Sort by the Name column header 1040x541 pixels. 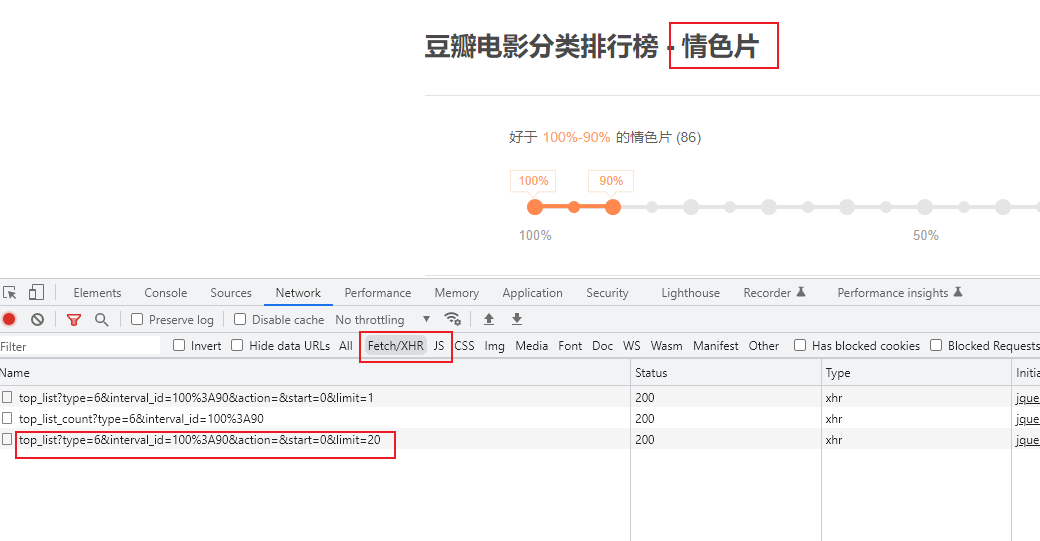(x=314, y=373)
